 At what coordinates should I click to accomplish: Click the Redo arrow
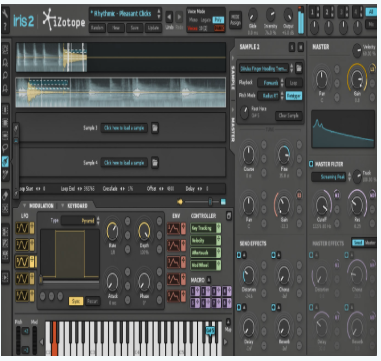click(179, 16)
